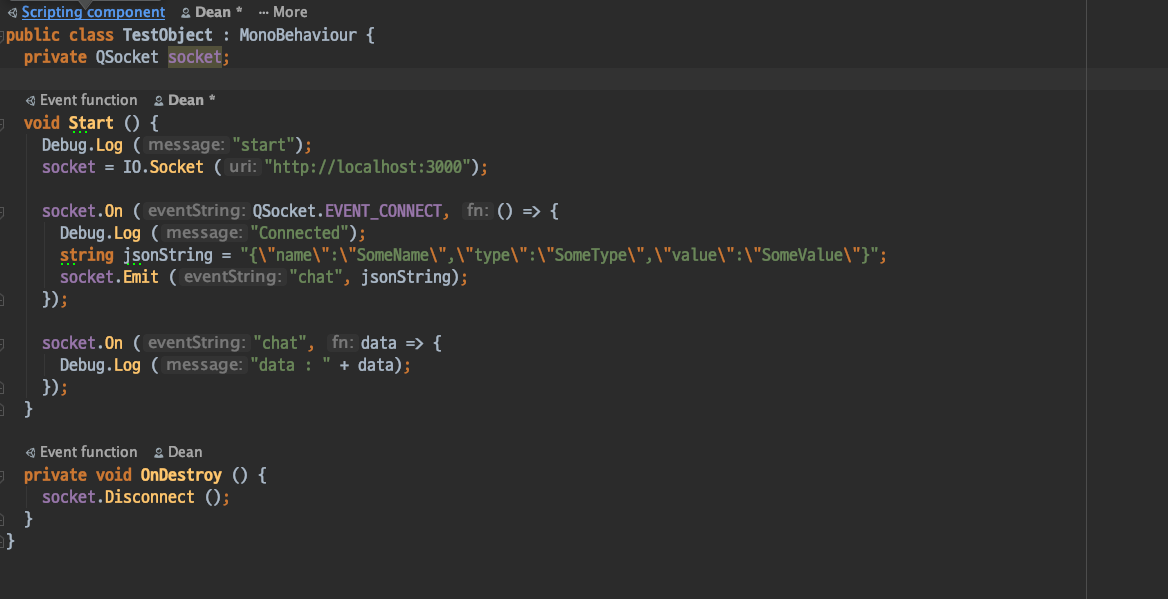
Task: Collapse the TestObject class fold marker
Action: [x=3, y=34]
